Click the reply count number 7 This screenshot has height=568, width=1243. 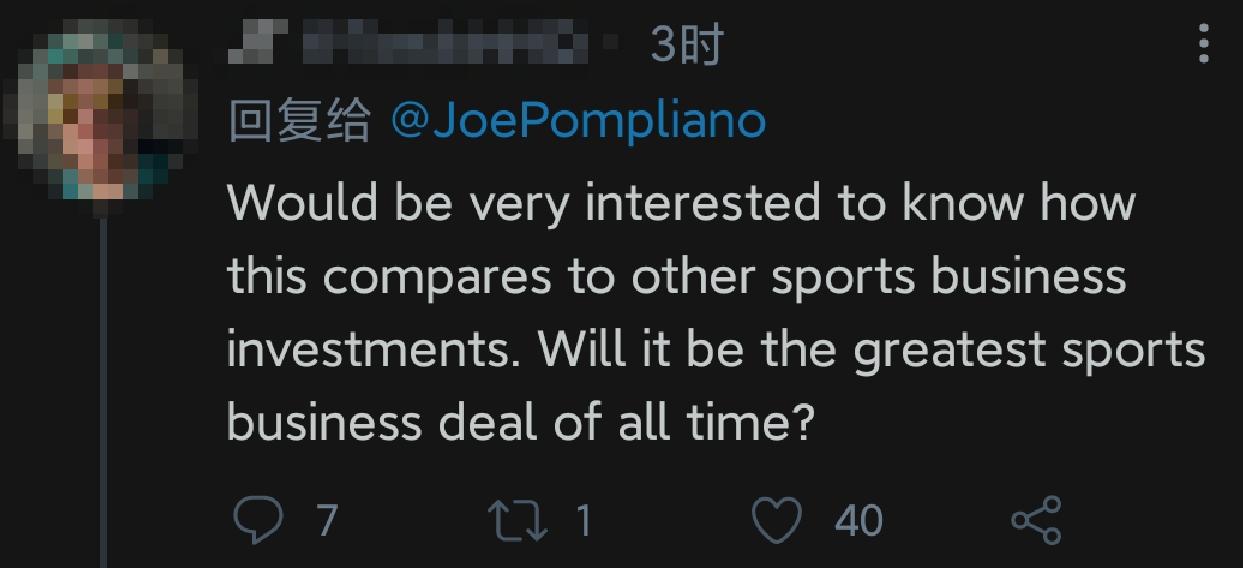[326, 520]
